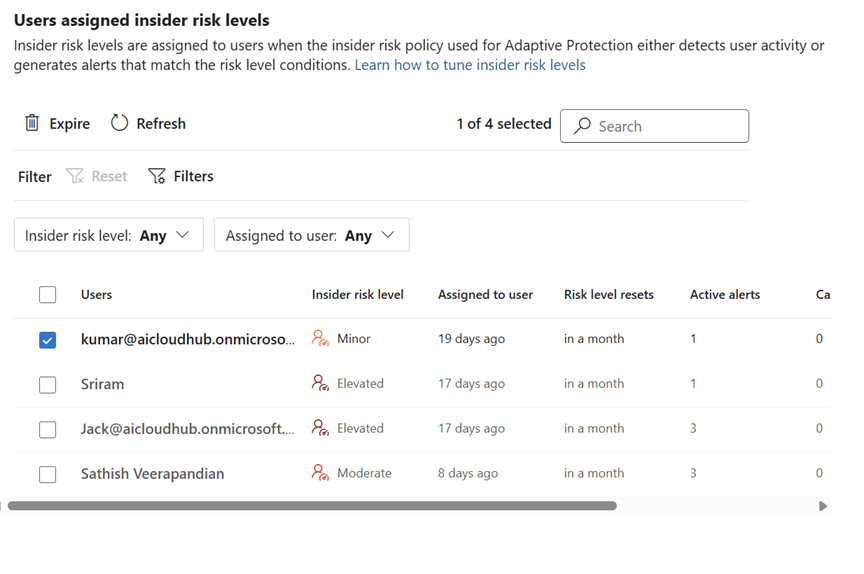
Task: Click Sathish's Moderate risk user icon
Action: click(320, 473)
